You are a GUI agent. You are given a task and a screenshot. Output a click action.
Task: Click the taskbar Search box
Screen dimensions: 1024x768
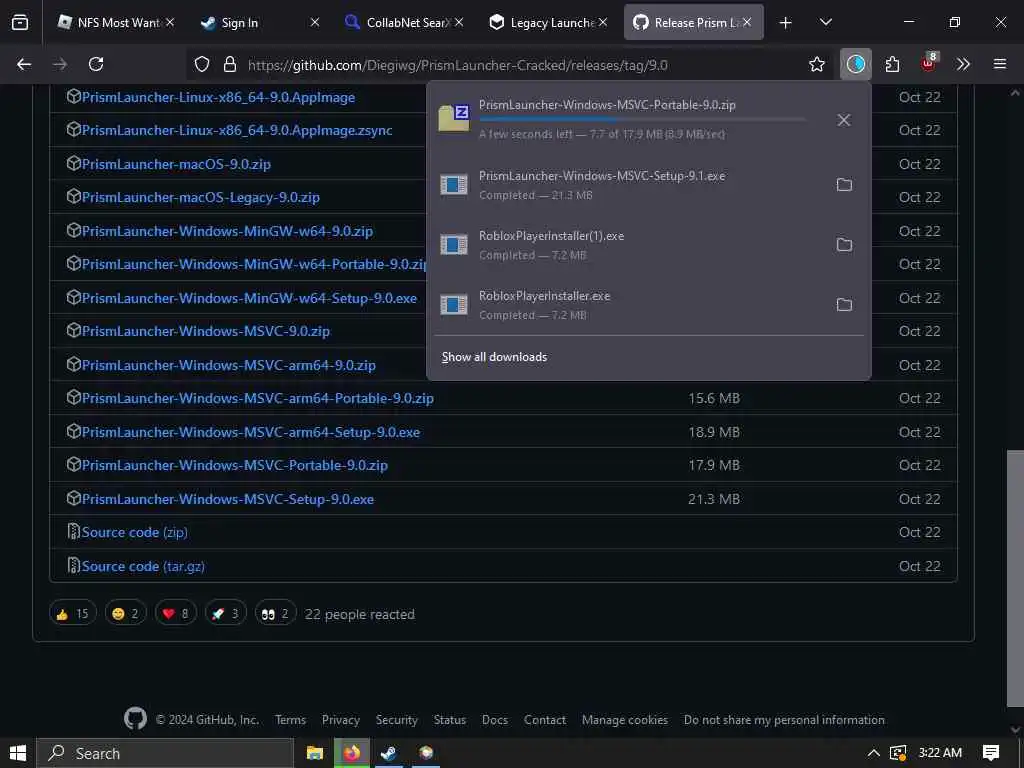tap(165, 753)
